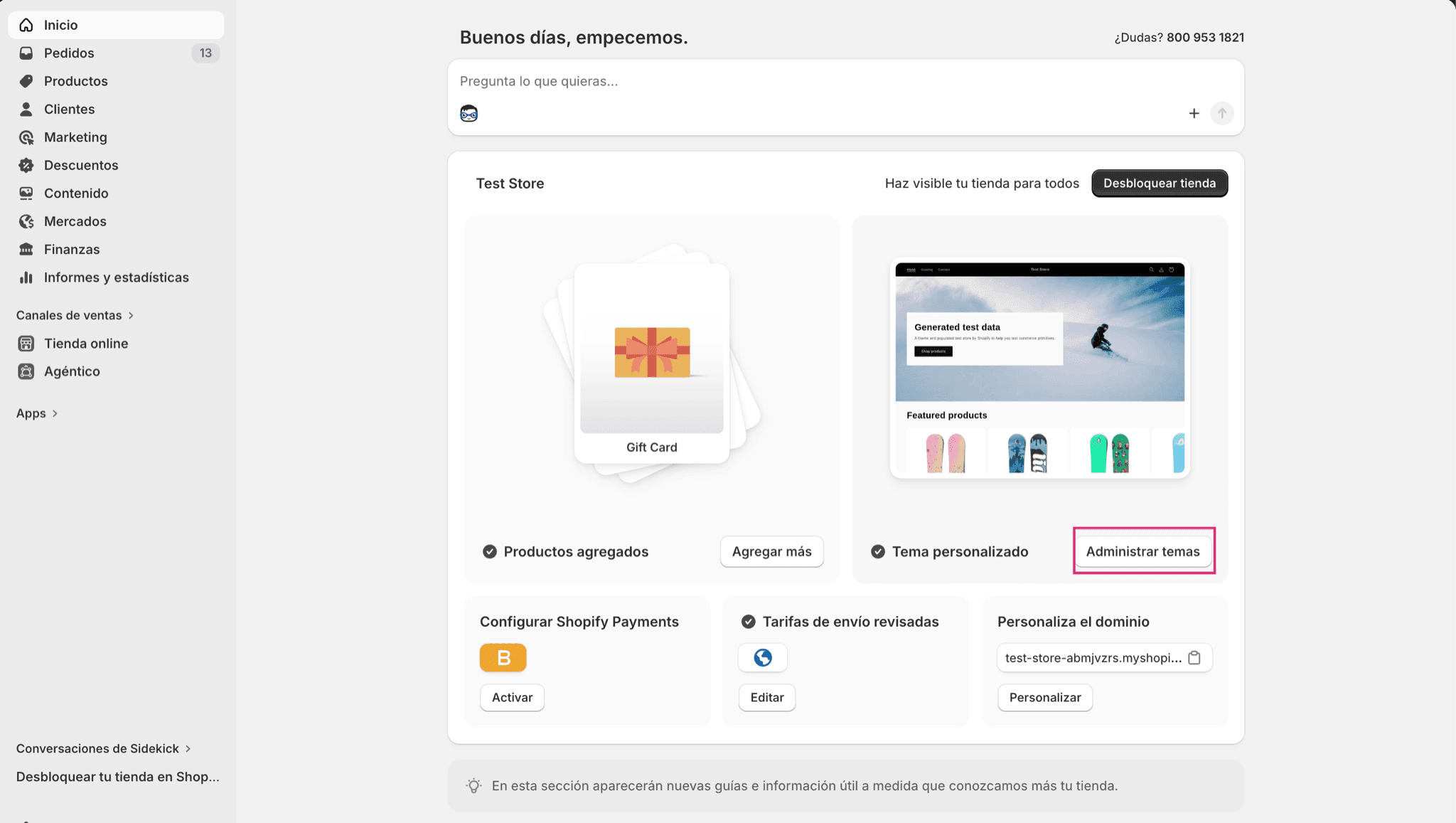Open Mercados in the sidebar
This screenshot has height=823, width=1456.
click(117, 221)
